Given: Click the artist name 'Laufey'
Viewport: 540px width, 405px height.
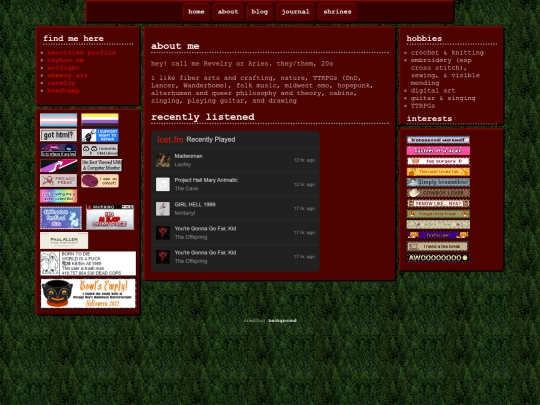Looking at the screenshot, I should pos(183,164).
